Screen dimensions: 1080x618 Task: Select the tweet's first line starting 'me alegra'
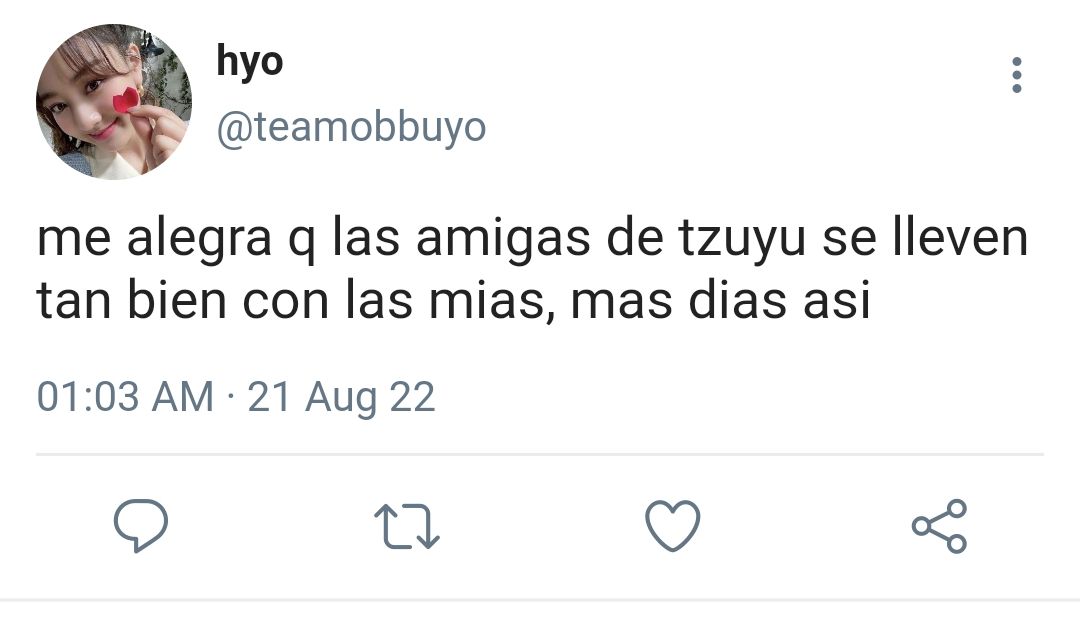coord(532,238)
